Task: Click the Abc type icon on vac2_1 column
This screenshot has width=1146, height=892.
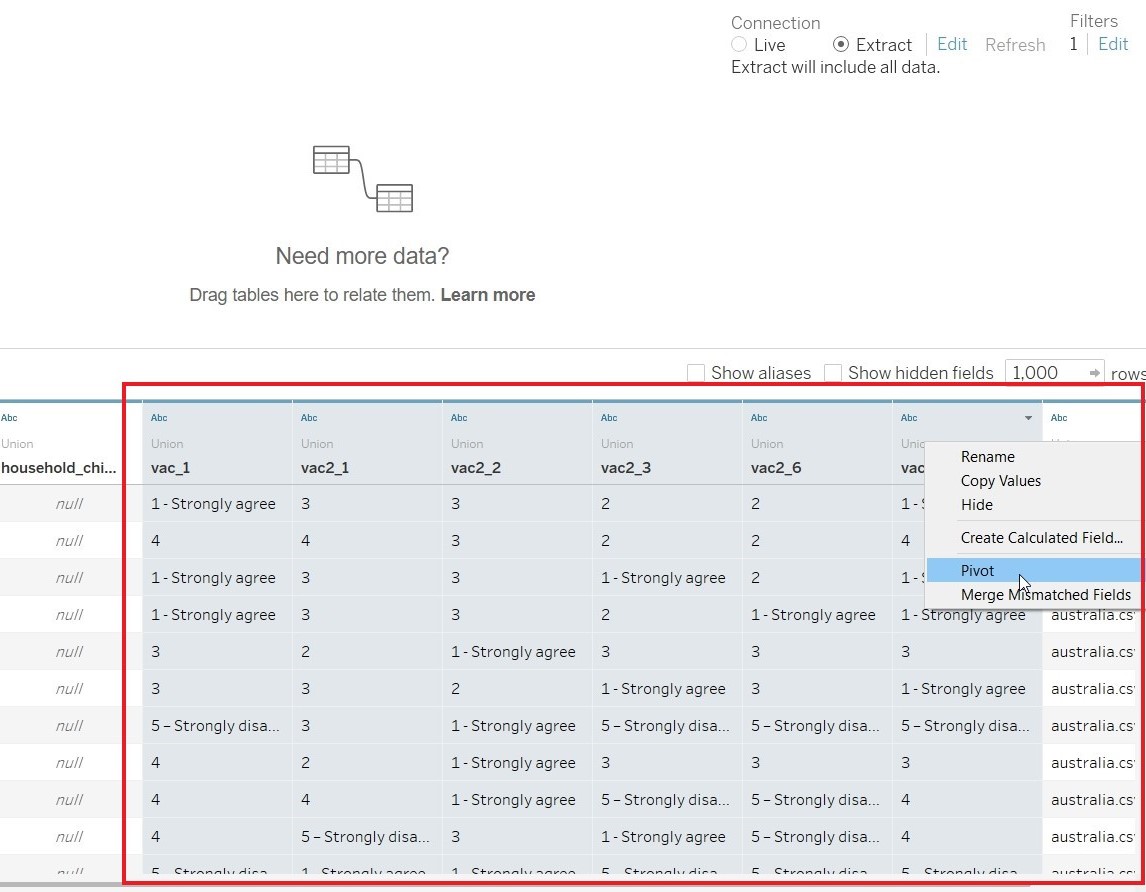Action: click(x=309, y=418)
